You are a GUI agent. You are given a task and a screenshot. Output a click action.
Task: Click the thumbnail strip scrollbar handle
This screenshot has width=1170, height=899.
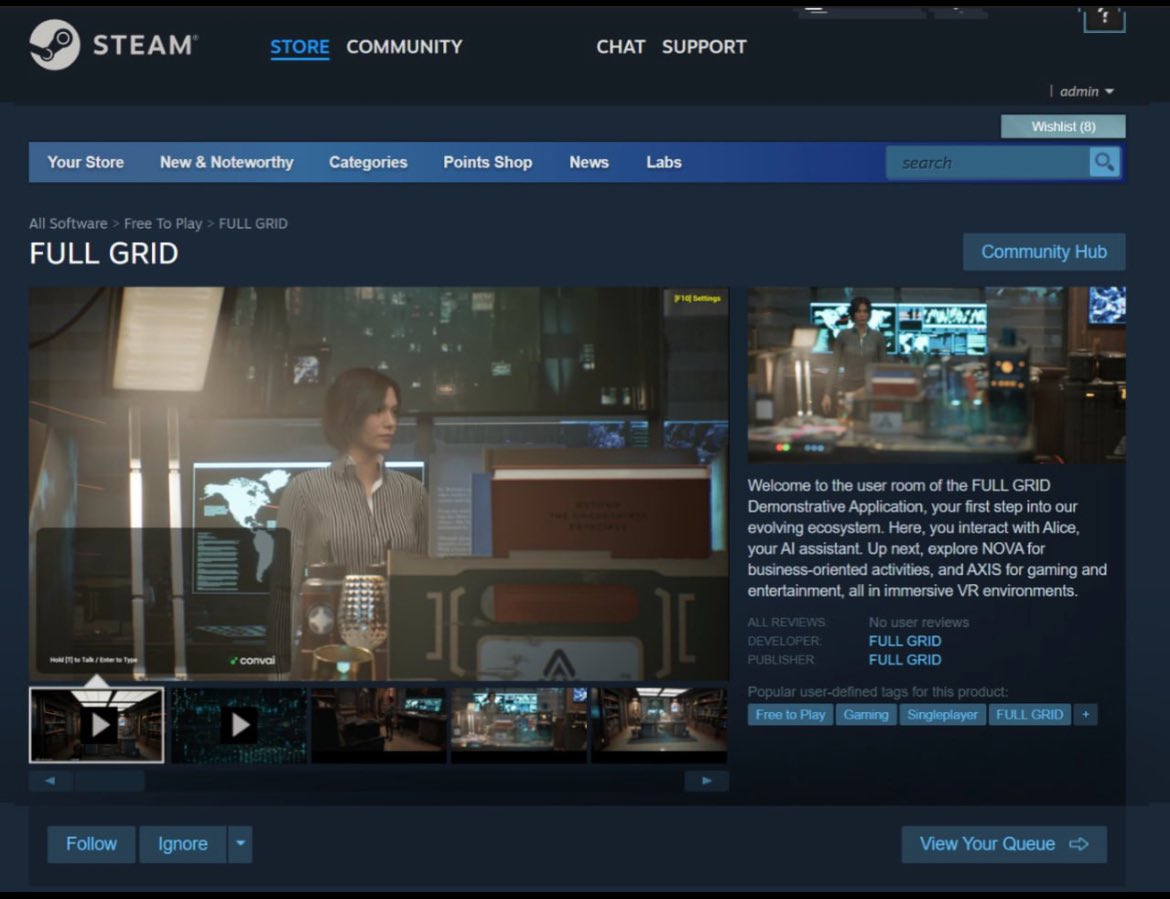coord(109,780)
